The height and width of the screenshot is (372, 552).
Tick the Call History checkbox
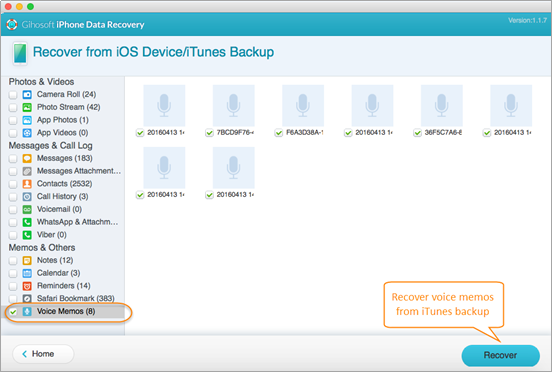[x=13, y=197]
